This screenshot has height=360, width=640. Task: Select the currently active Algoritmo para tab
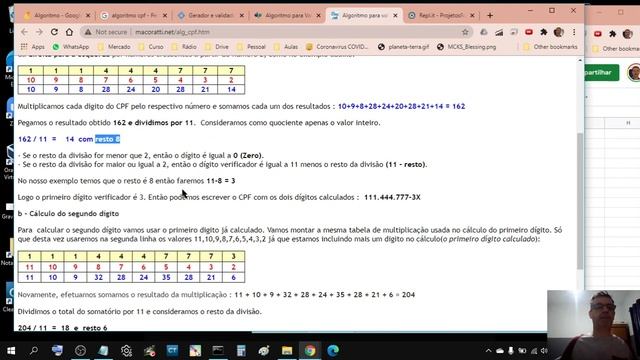pyautogui.click(x=364, y=16)
